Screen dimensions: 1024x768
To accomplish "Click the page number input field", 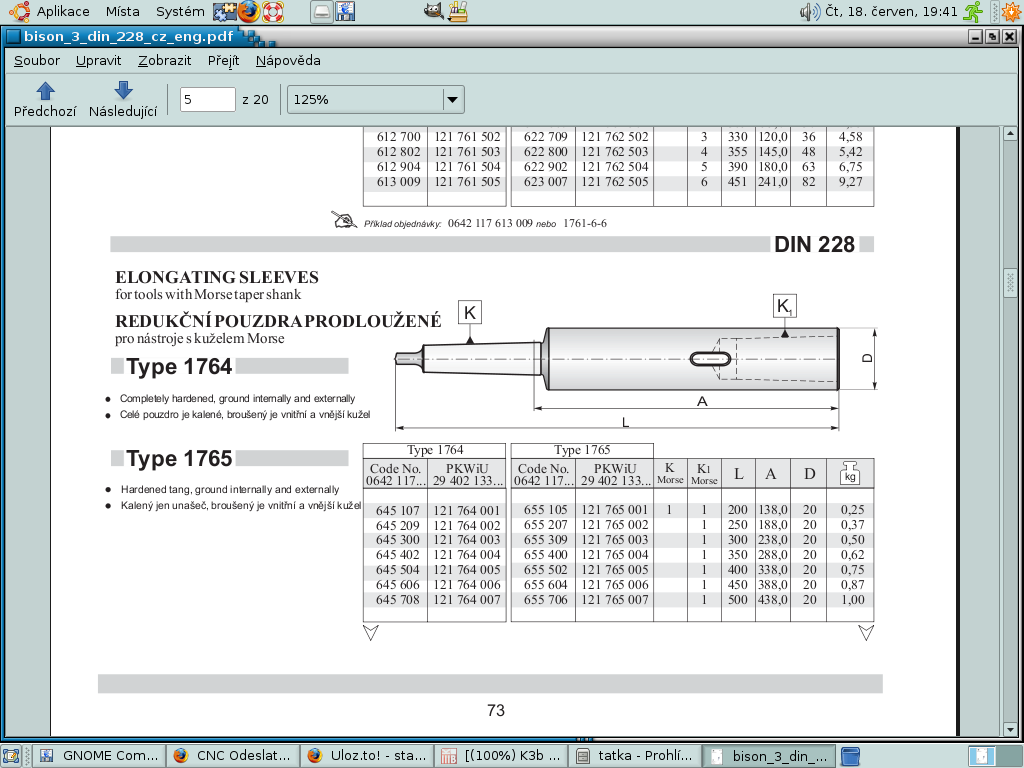I will (207, 99).
